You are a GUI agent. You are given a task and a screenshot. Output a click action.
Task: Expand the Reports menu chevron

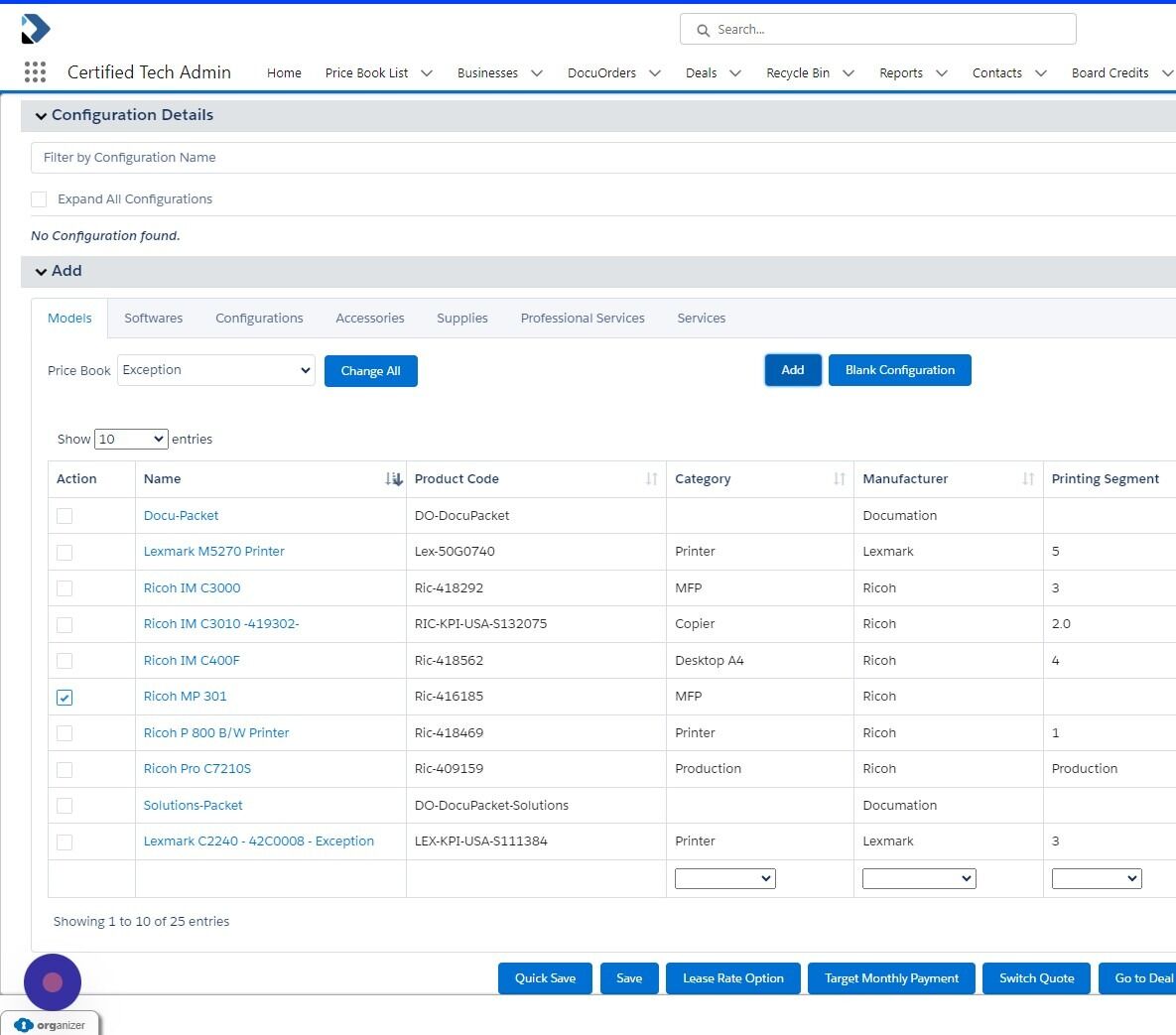pos(941,72)
